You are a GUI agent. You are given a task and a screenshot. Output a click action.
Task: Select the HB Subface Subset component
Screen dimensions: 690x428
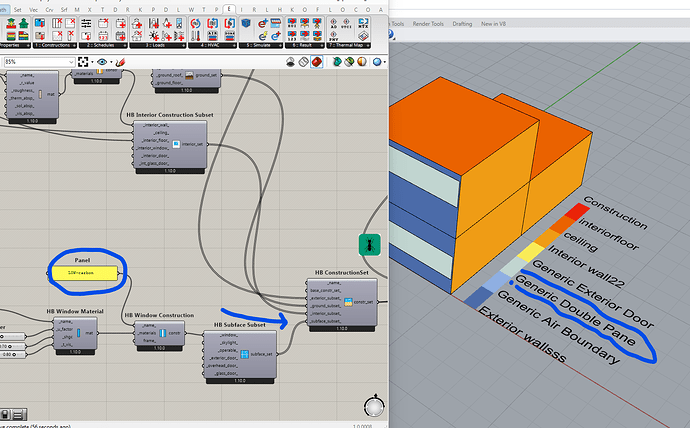click(x=240, y=354)
